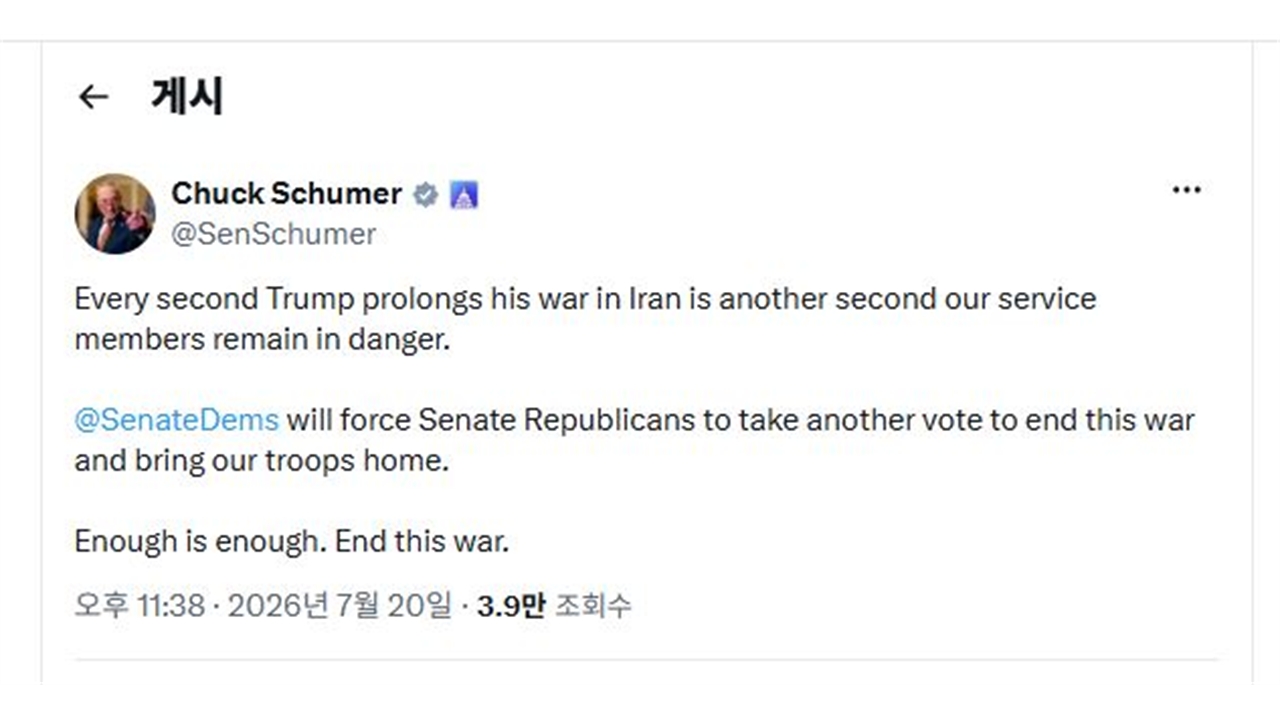This screenshot has width=1280, height=720.
Task: Click the Chuck Schumer display name
Action: 287,193
